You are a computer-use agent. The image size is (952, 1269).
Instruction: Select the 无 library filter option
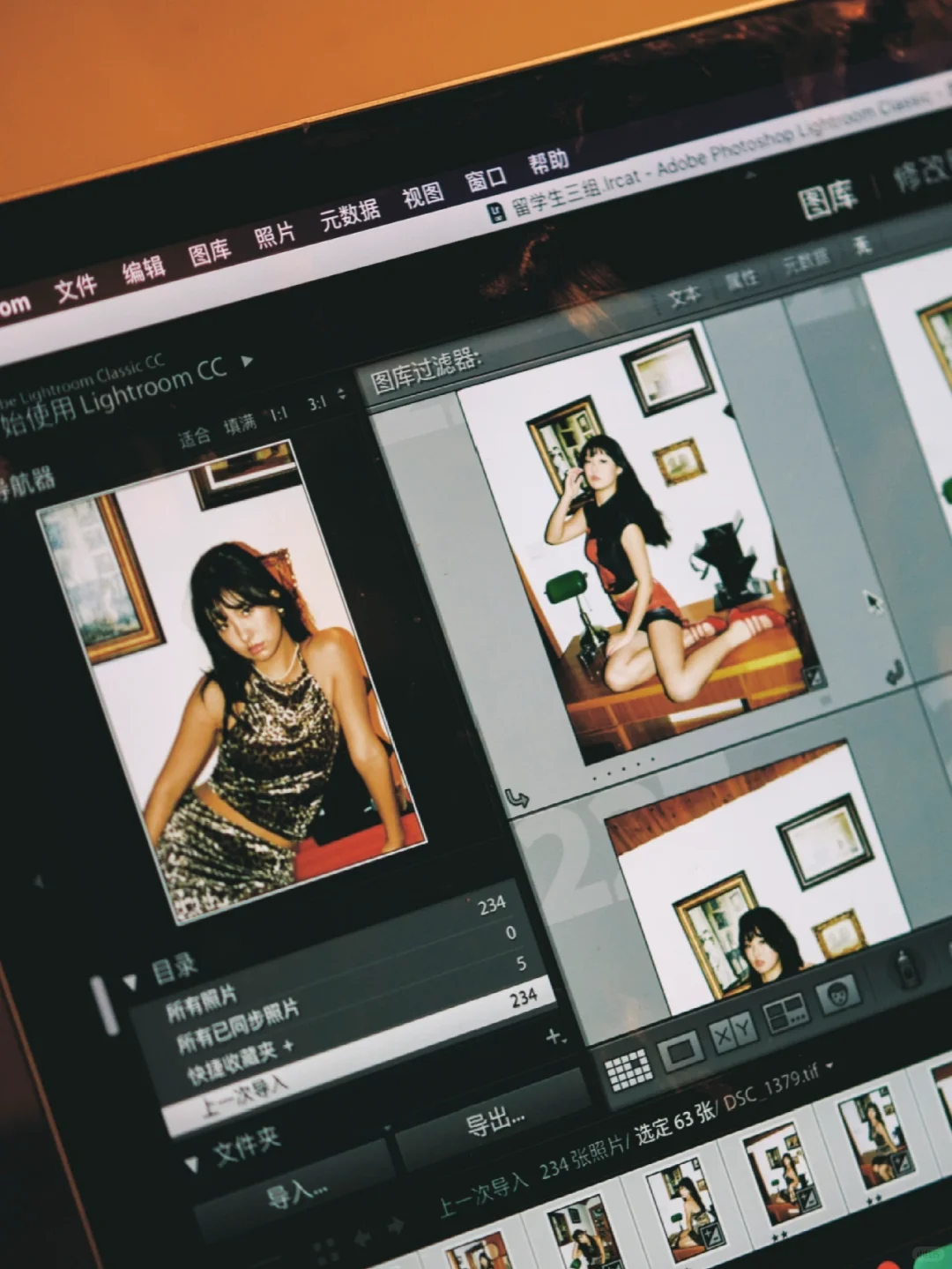click(862, 244)
